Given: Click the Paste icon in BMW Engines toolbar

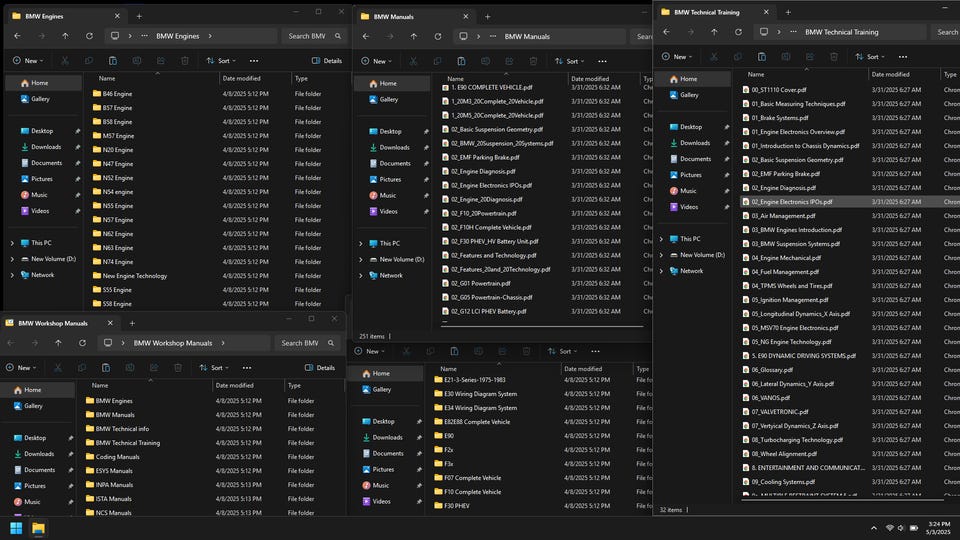Looking at the screenshot, I should 113,61.
